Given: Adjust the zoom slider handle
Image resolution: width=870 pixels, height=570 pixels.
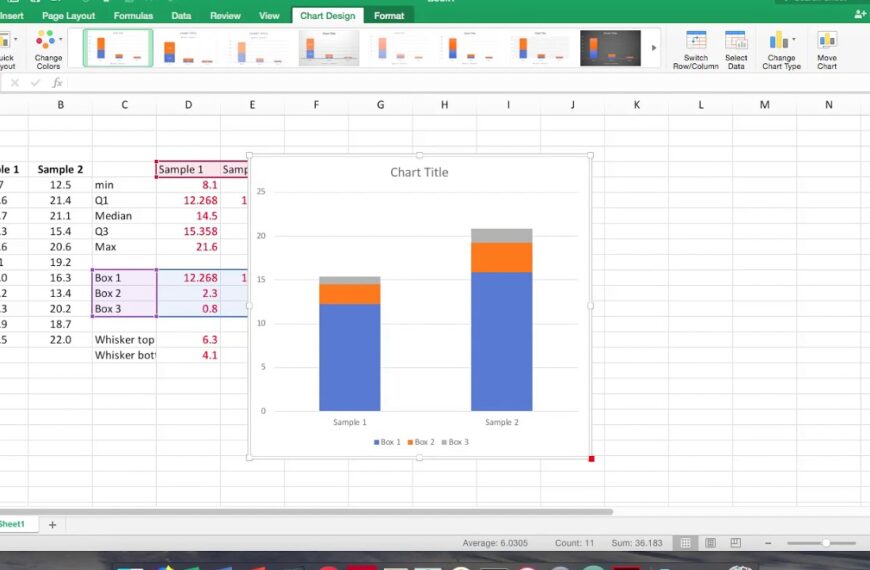Looking at the screenshot, I should (x=826, y=543).
